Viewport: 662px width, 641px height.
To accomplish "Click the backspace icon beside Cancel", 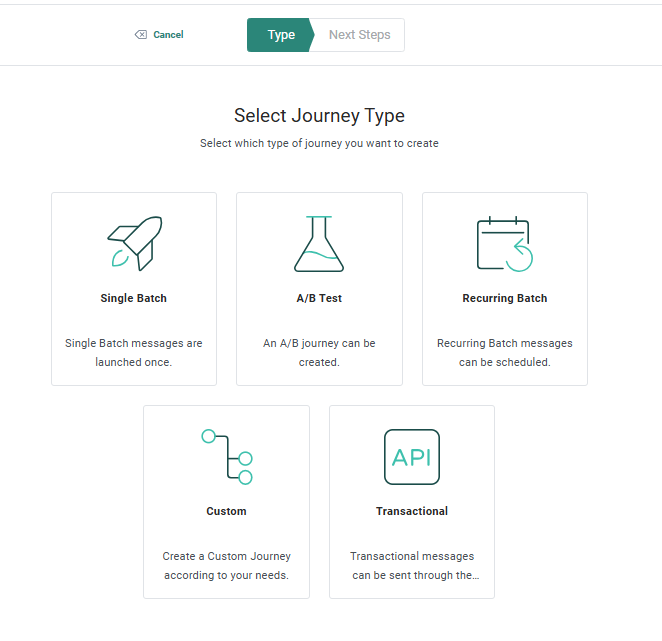I will tap(141, 35).
